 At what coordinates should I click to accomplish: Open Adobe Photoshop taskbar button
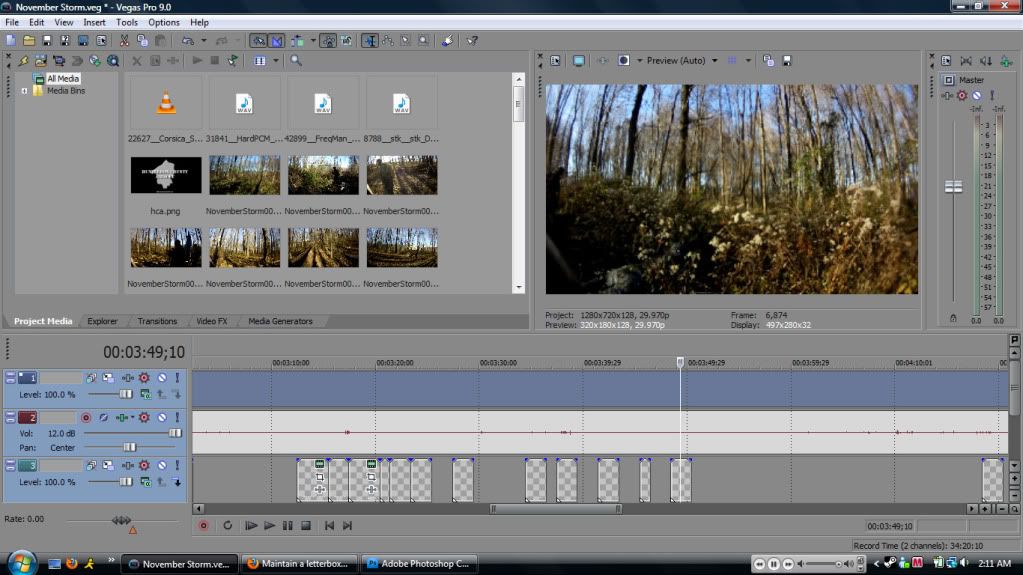(x=420, y=563)
